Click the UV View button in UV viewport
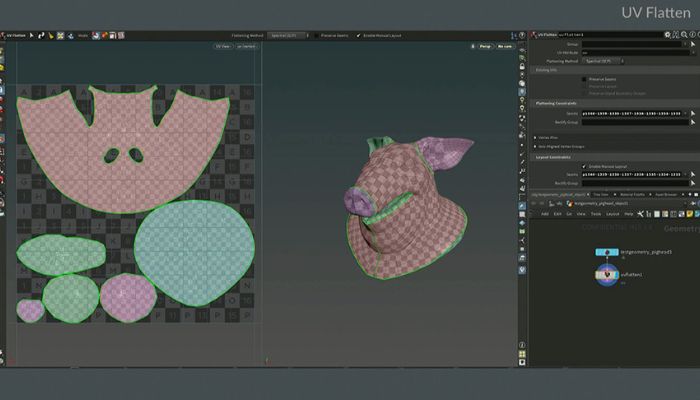 [223, 46]
